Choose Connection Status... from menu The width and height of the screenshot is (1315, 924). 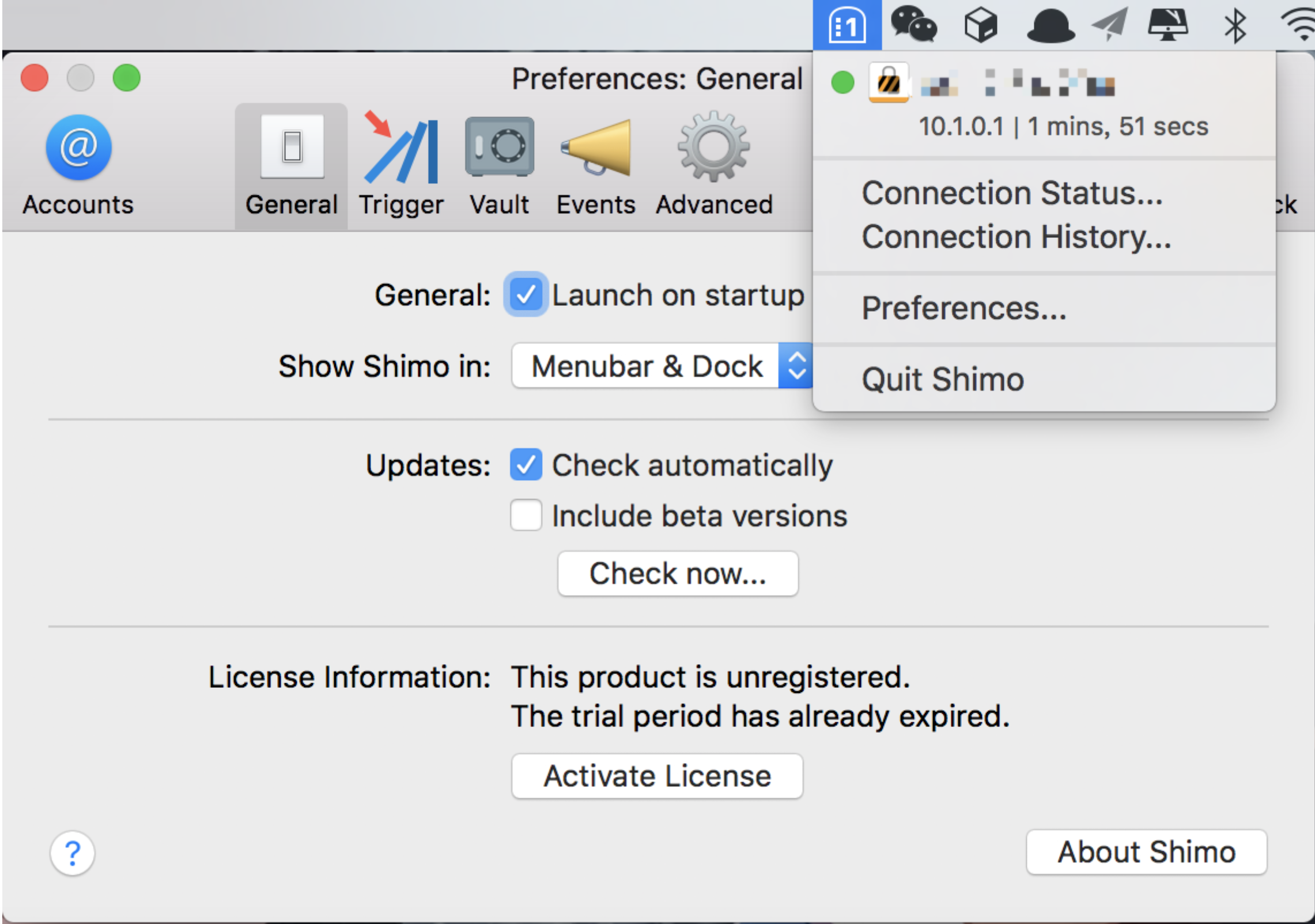[x=1044, y=192]
